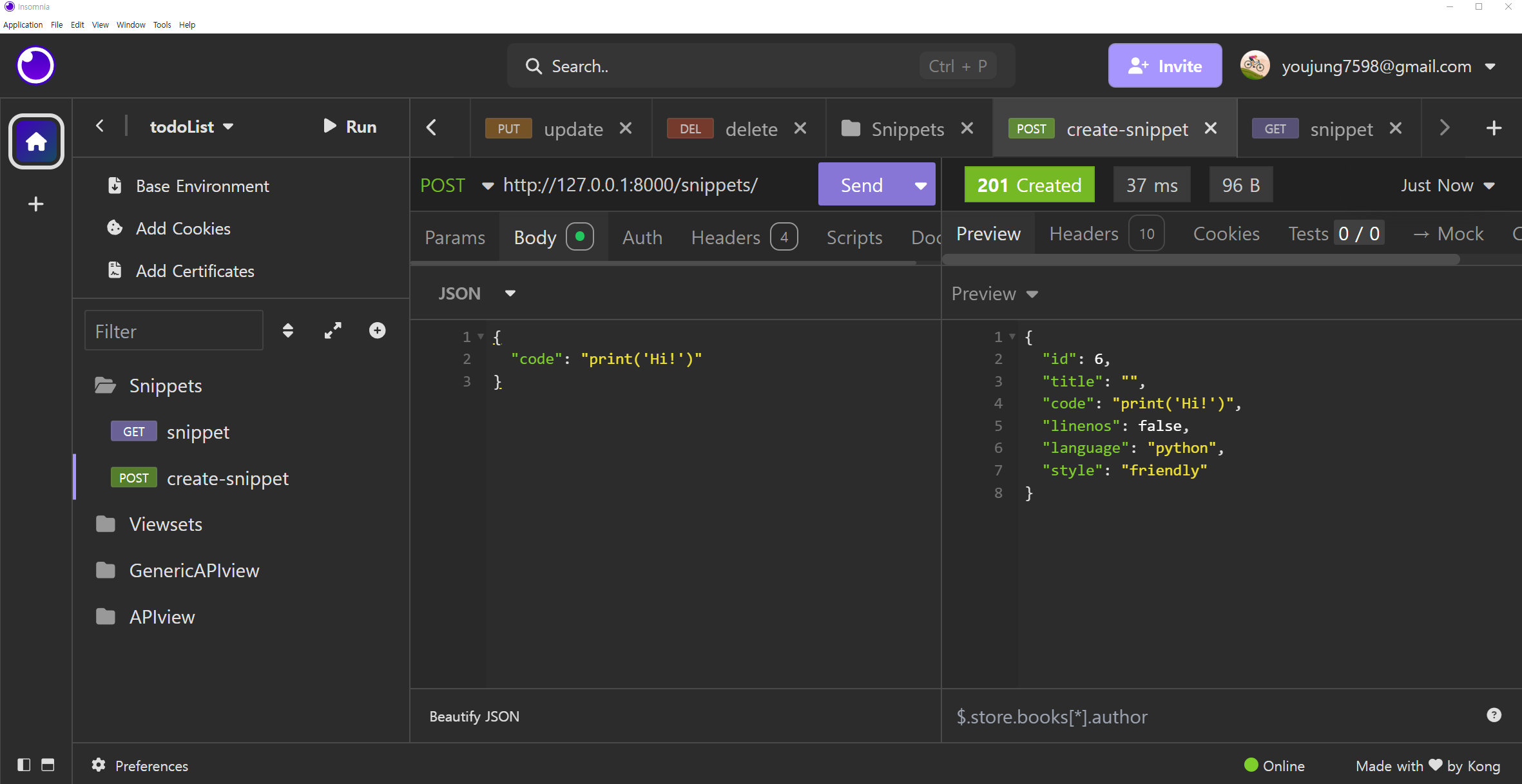Click the search magnifier icon
1522x784 pixels.
[534, 66]
